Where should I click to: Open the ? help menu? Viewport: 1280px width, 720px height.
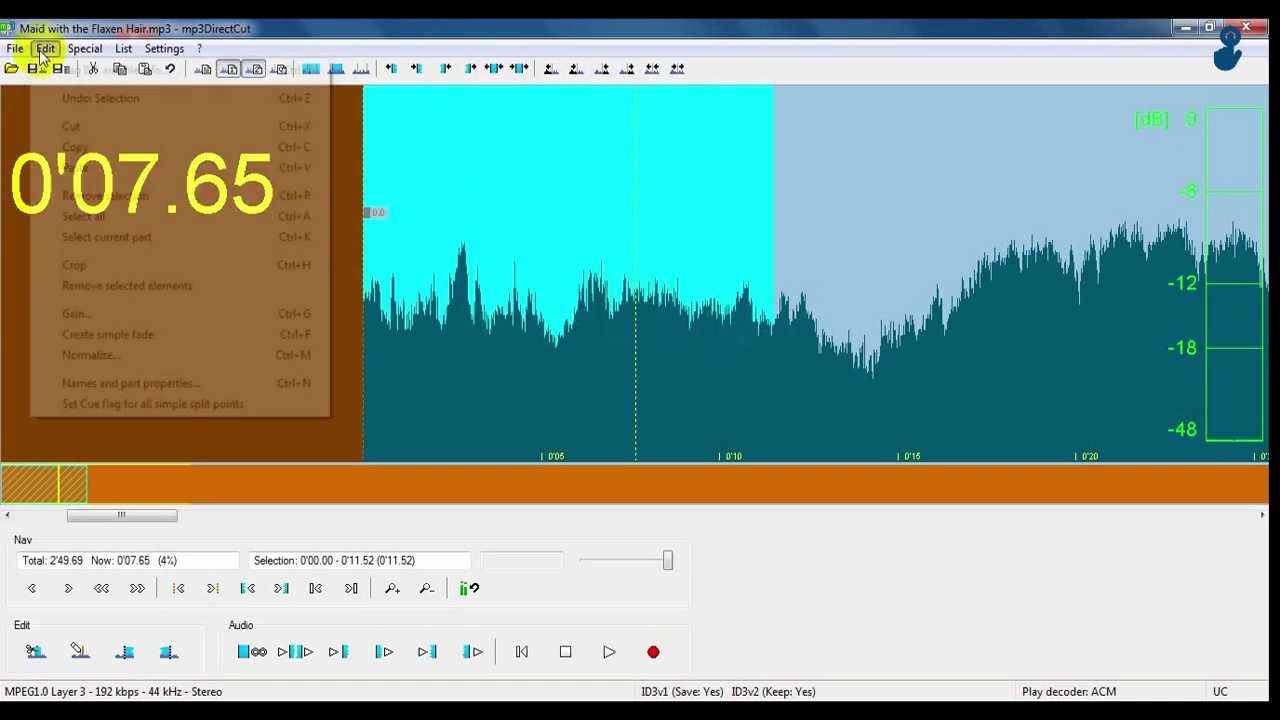tap(199, 48)
